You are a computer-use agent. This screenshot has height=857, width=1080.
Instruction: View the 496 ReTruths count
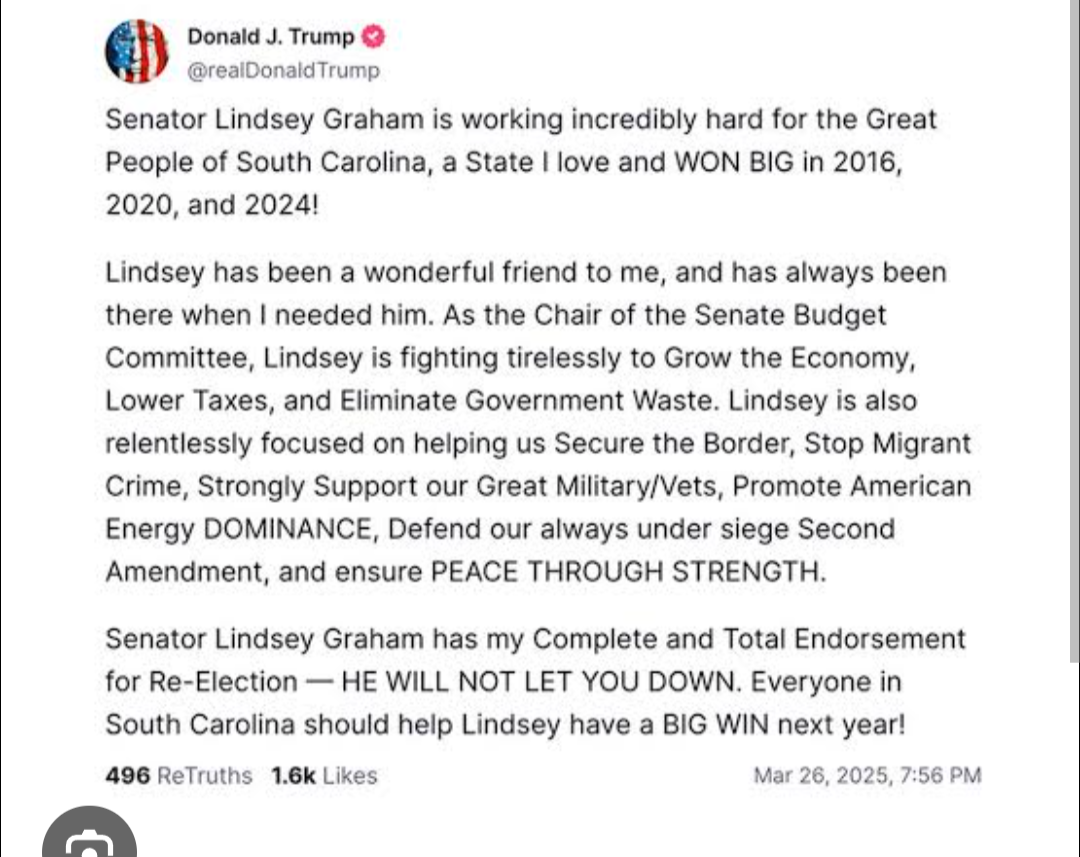(178, 775)
